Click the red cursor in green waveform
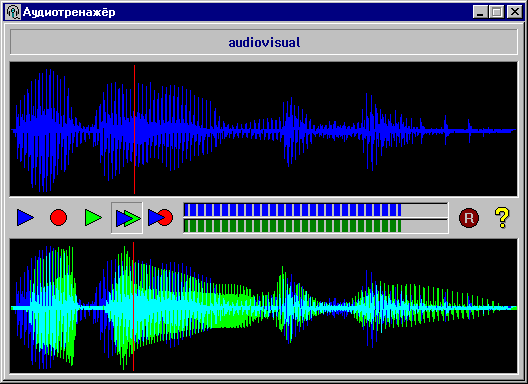 click(133, 307)
